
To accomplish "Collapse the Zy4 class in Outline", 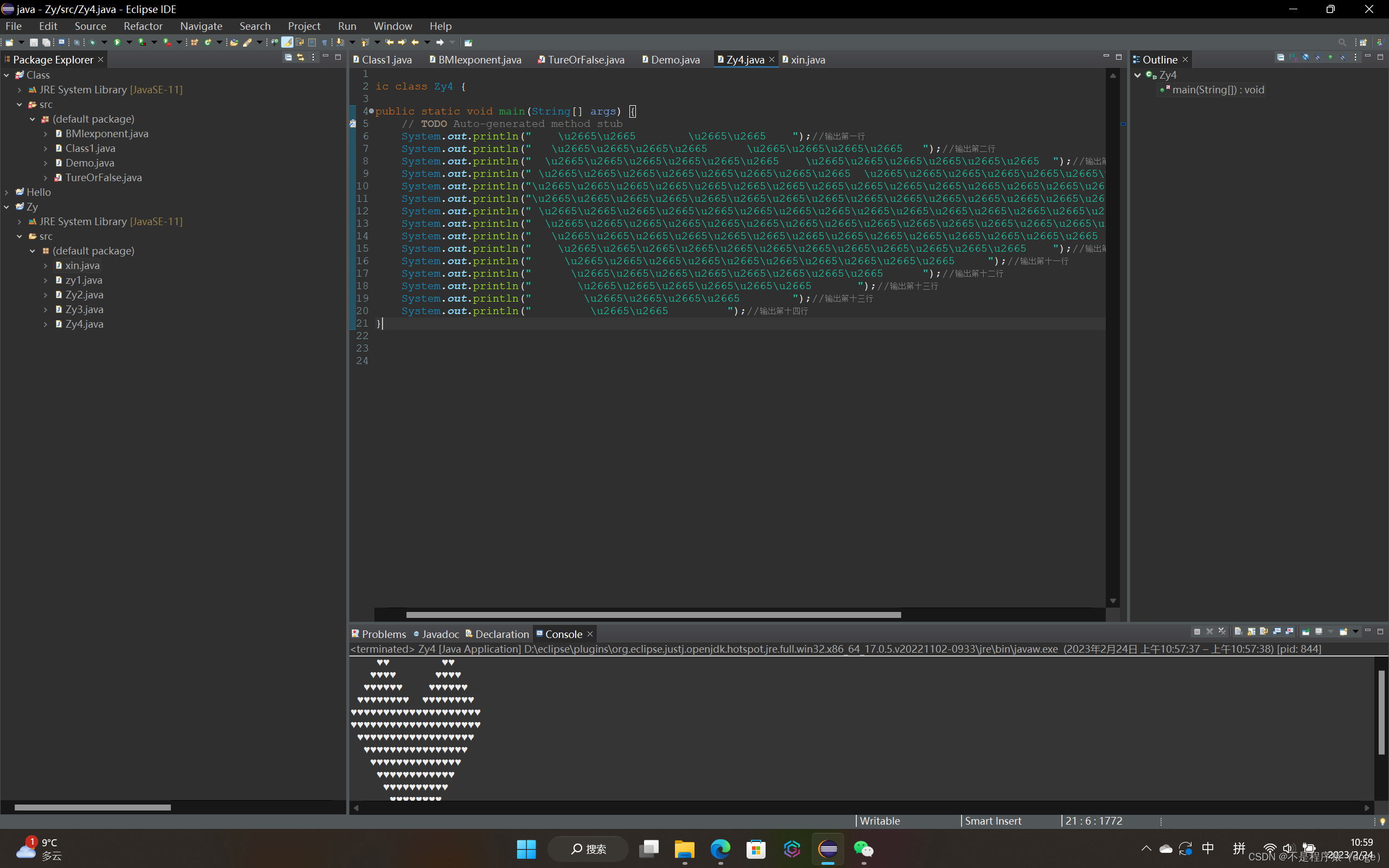I will pyautogui.click(x=1138, y=75).
